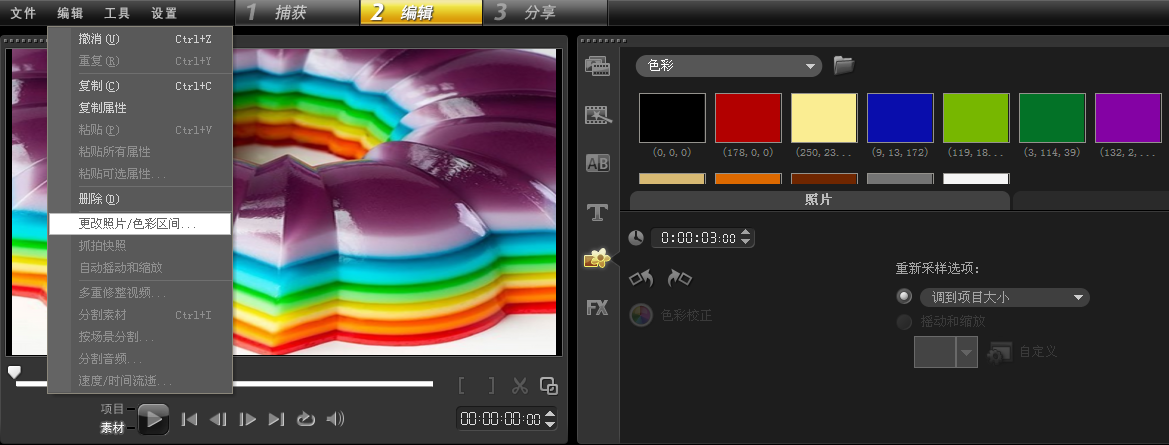Open the Title library AB icon
This screenshot has height=445, width=1169.
click(x=598, y=163)
